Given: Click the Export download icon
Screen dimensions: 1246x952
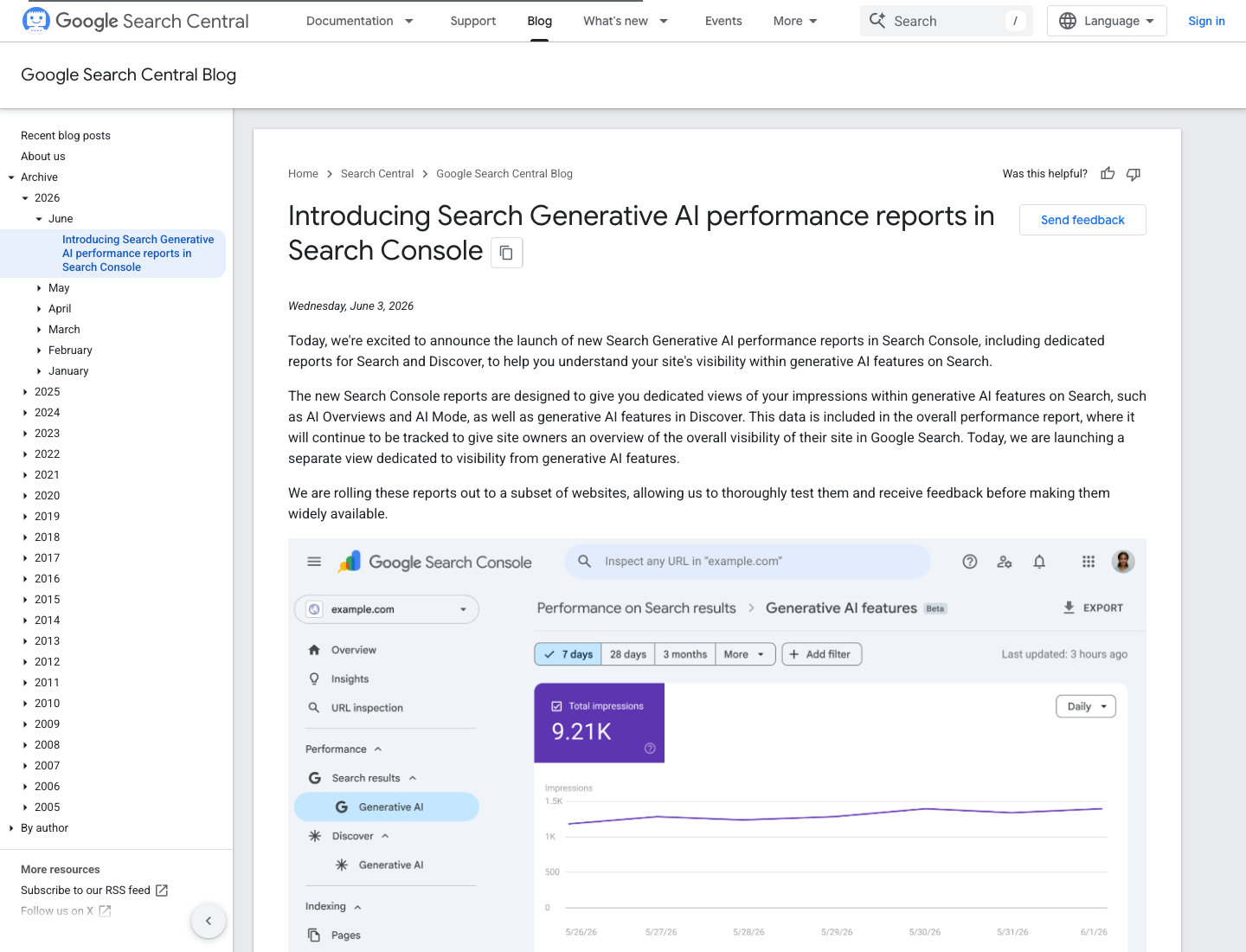Looking at the screenshot, I should coord(1069,608).
